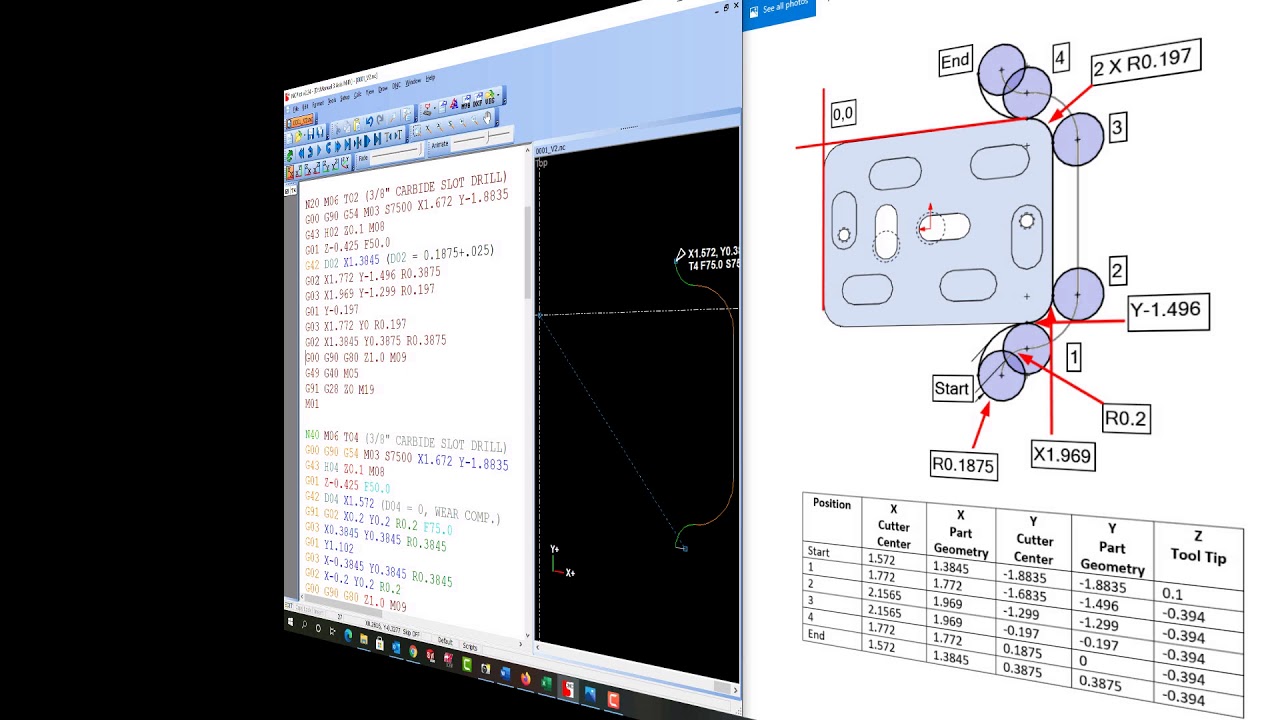Click code line 'G43 H02 Z0.1 M08'
Screen dimensions: 1280x720
(345, 229)
